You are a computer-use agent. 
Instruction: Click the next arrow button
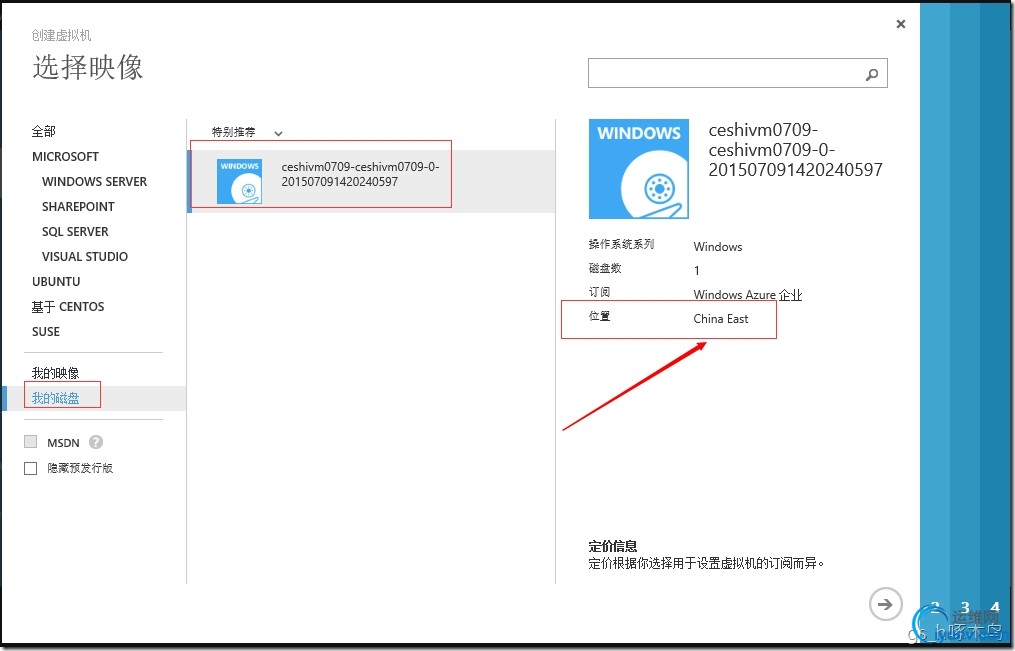(885, 604)
